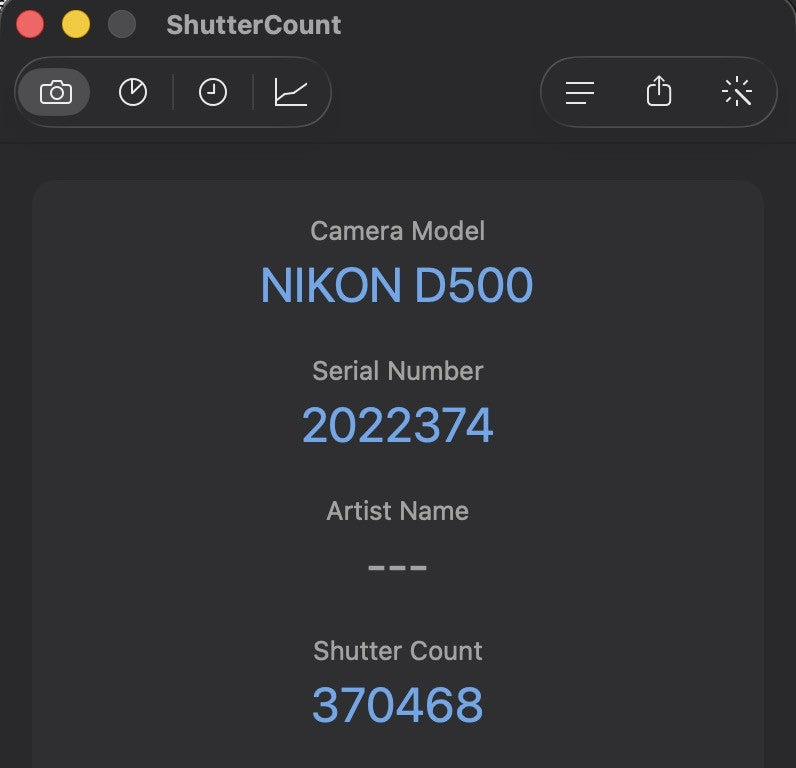The width and height of the screenshot is (796, 768).
Task: Select the serial number 2022374
Action: [x=397, y=425]
